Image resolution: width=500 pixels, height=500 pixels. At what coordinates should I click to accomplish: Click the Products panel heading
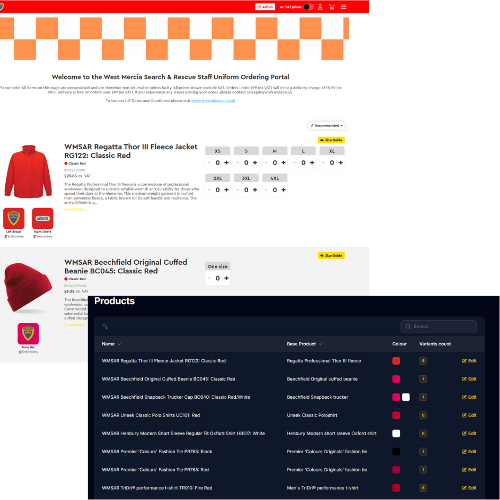coord(114,301)
